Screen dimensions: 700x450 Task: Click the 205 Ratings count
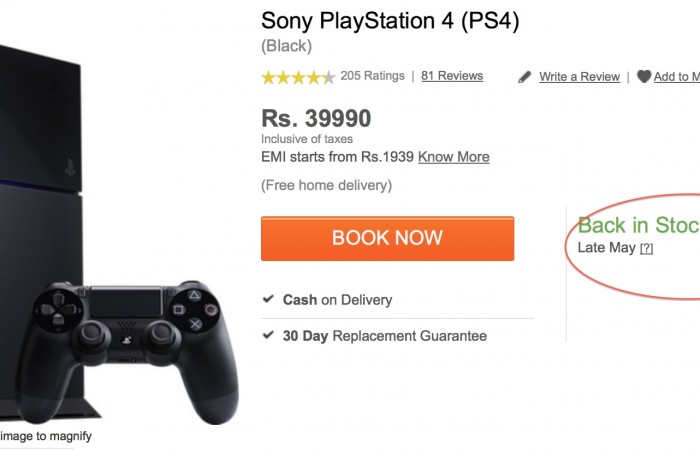(372, 76)
